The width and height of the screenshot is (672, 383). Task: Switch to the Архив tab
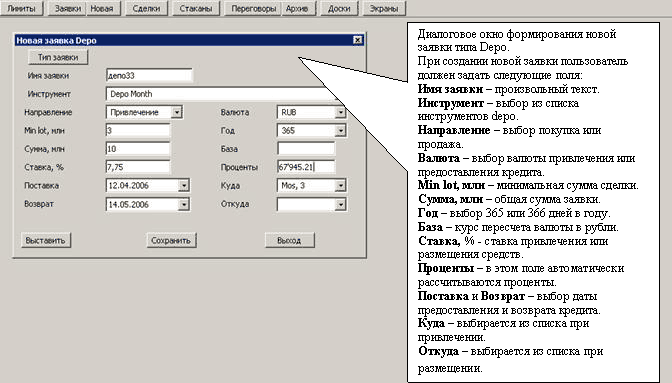point(298,8)
